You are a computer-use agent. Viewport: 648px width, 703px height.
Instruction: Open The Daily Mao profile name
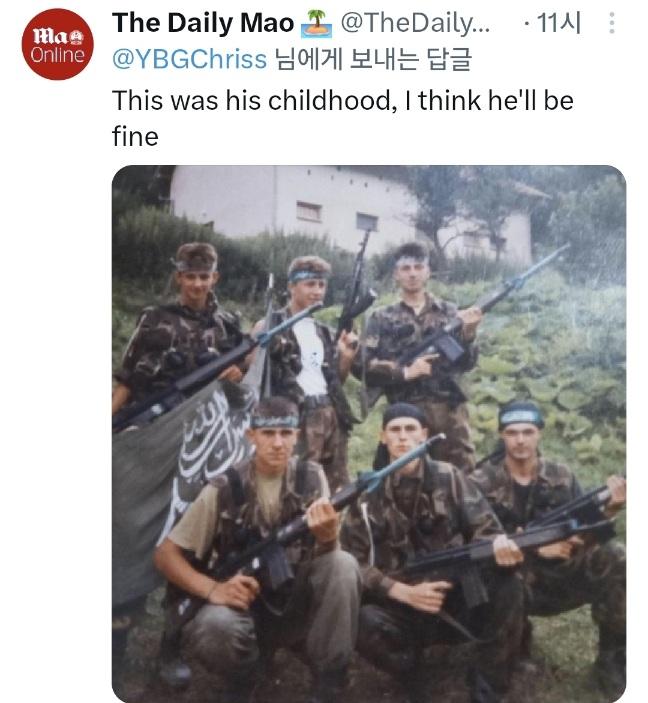click(203, 23)
